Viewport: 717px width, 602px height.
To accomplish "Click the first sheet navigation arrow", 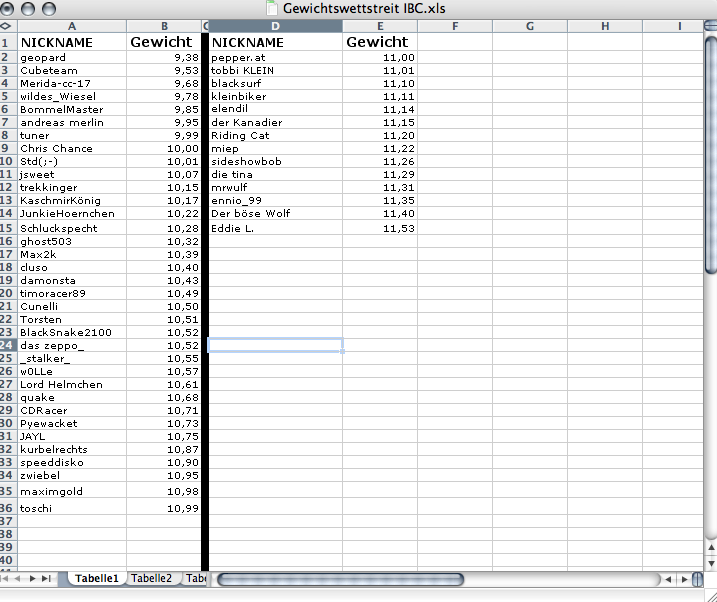I will pos(7,579).
